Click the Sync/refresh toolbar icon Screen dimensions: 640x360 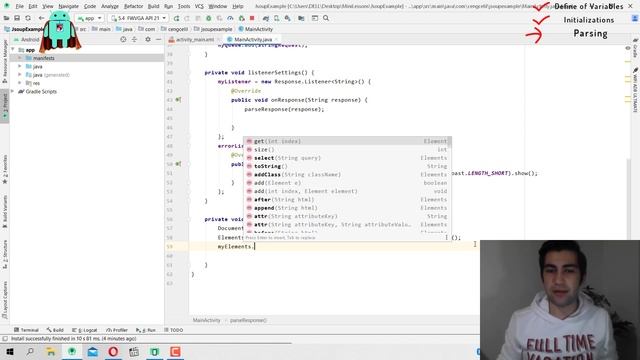click(x=28, y=18)
